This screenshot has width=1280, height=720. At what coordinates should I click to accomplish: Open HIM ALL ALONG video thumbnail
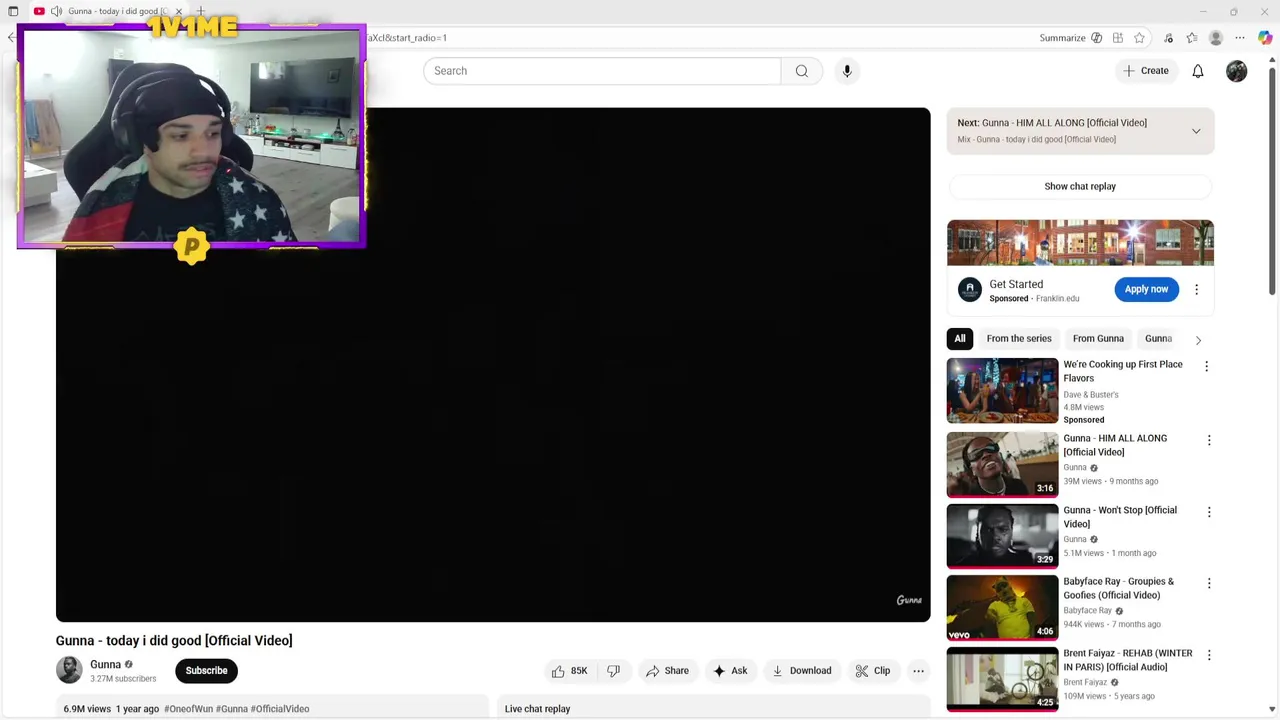coord(1002,464)
